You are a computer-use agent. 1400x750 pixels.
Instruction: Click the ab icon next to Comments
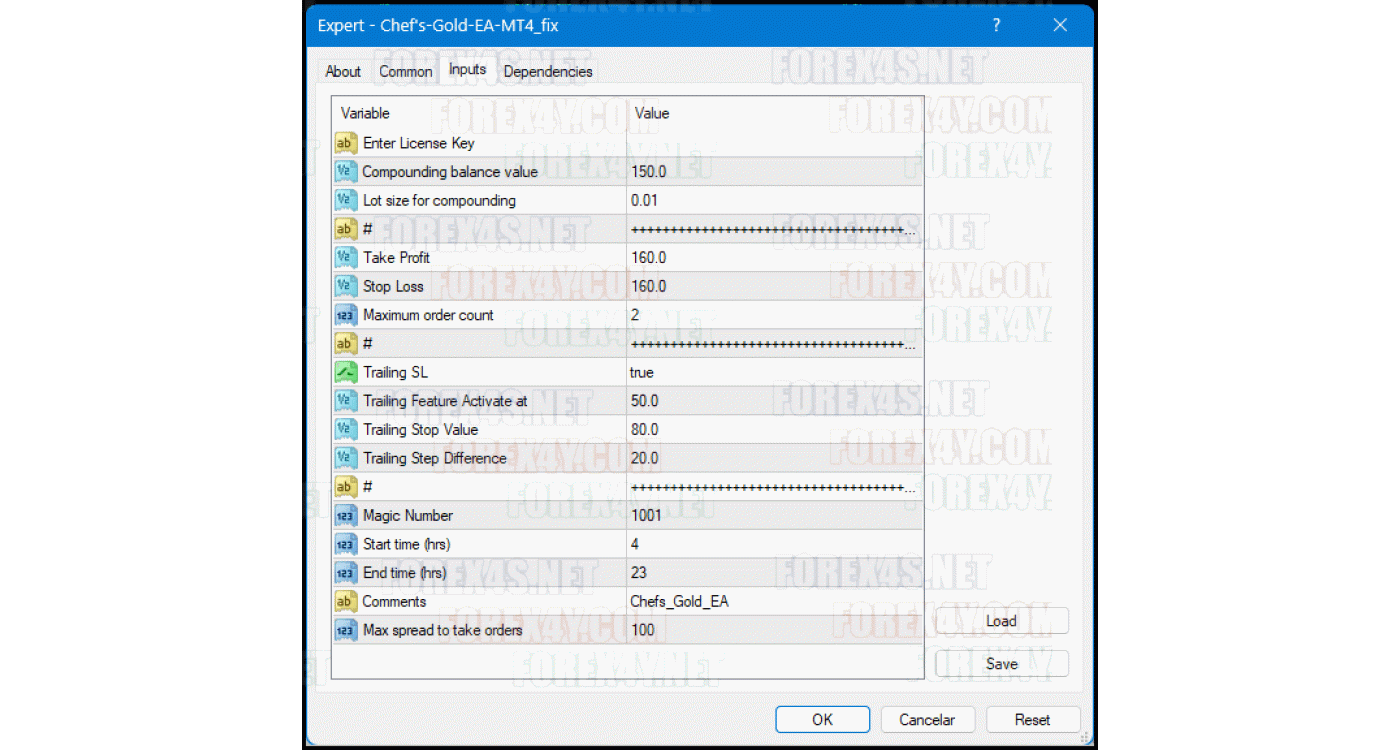[x=345, y=601]
